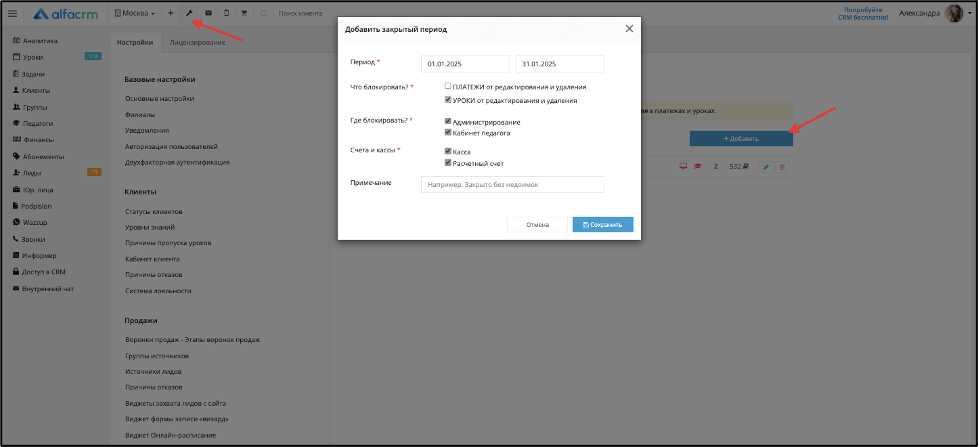Open Звонки in the sidebar
The image size is (979, 447).
point(34,239)
